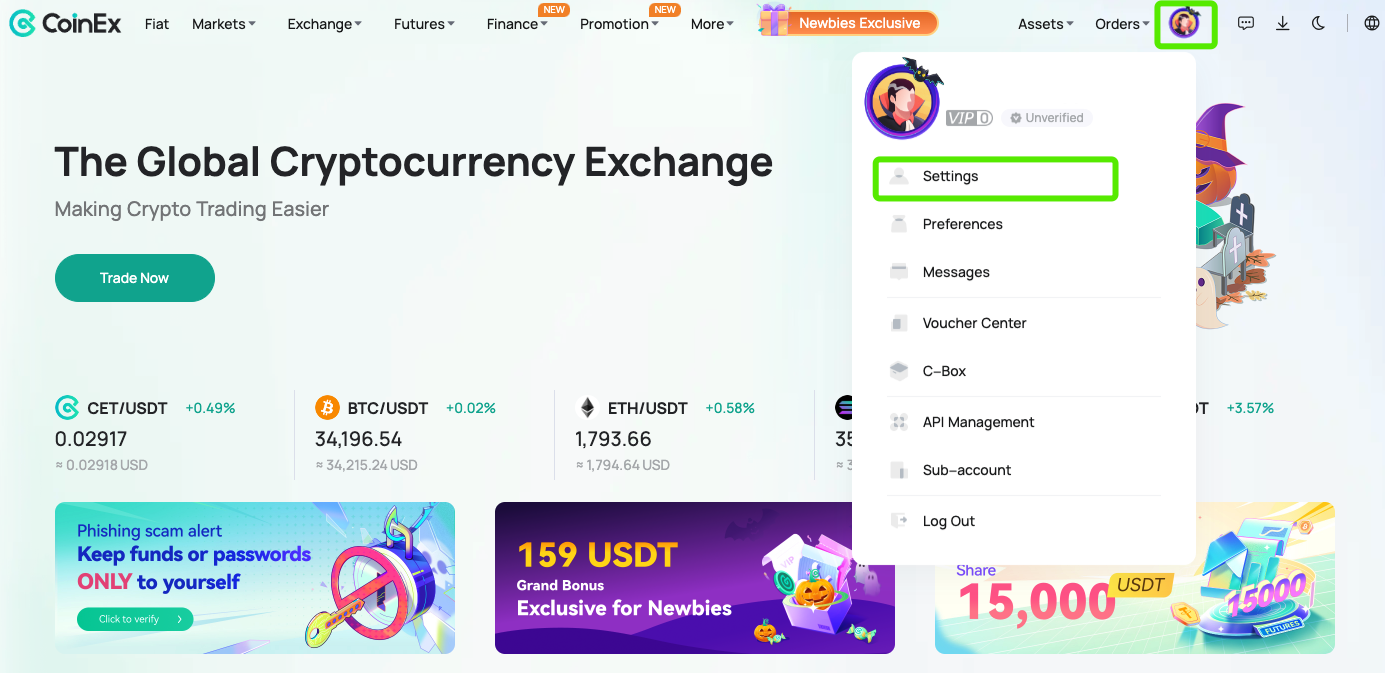Screen dimensions: 1385x673
Task: Toggle dark mode moon icon
Action: [1319, 24]
